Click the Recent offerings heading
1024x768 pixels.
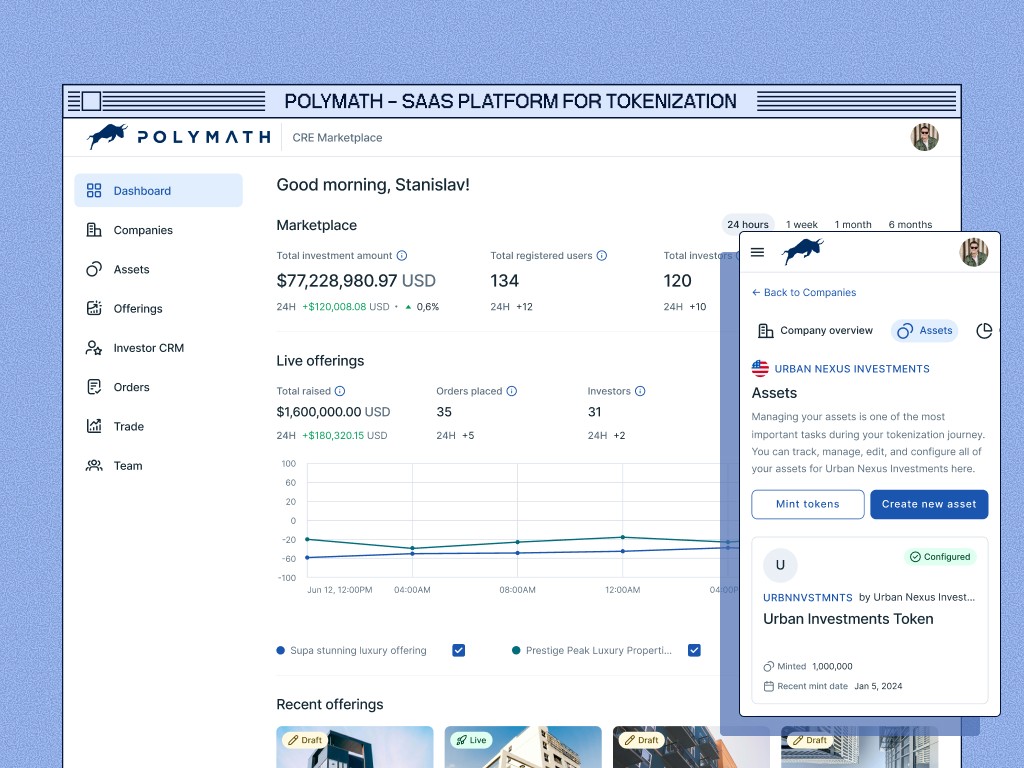(x=330, y=705)
